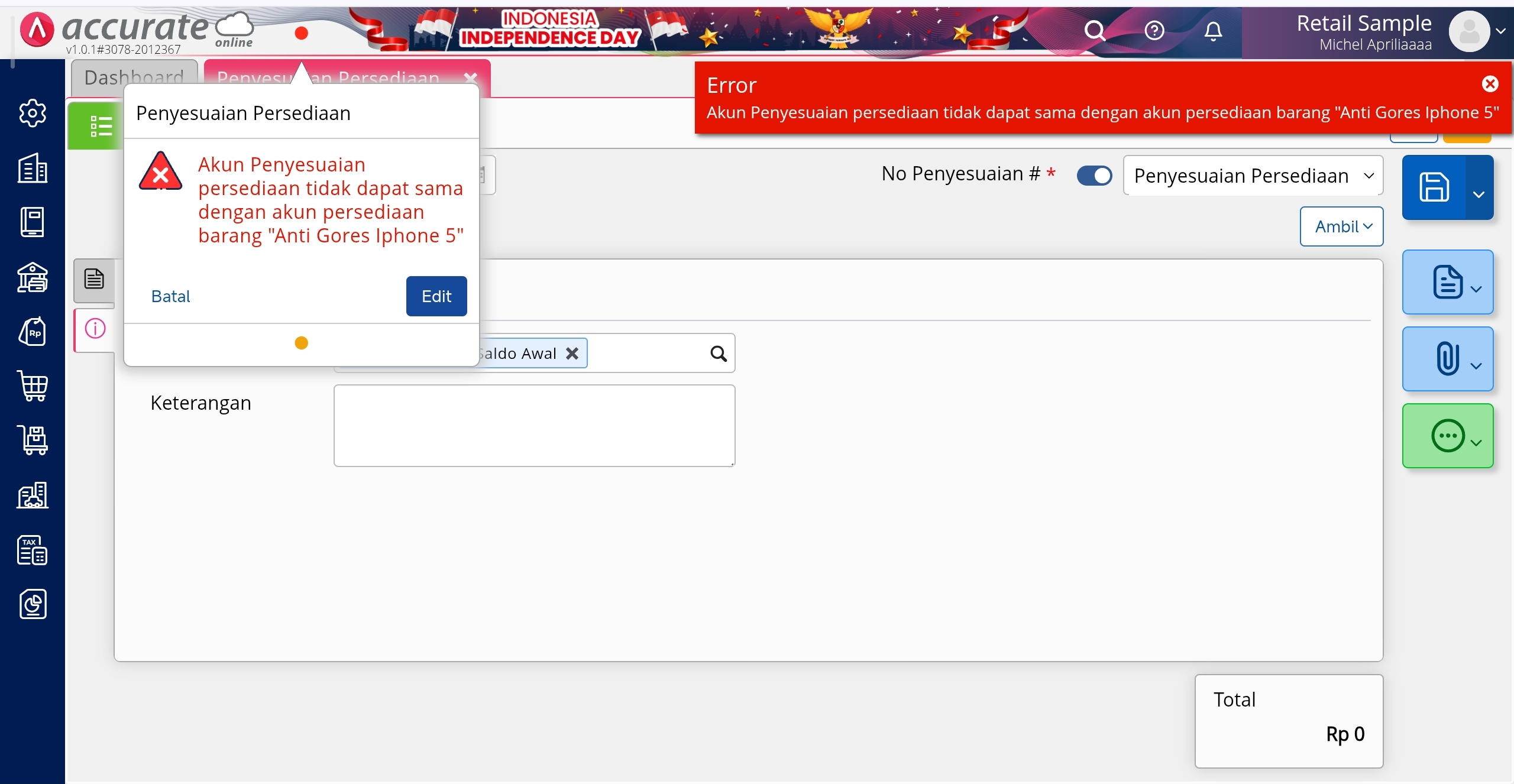This screenshot has height=784, width=1514.
Task: Click the paperclip attachment icon
Action: (1447, 359)
